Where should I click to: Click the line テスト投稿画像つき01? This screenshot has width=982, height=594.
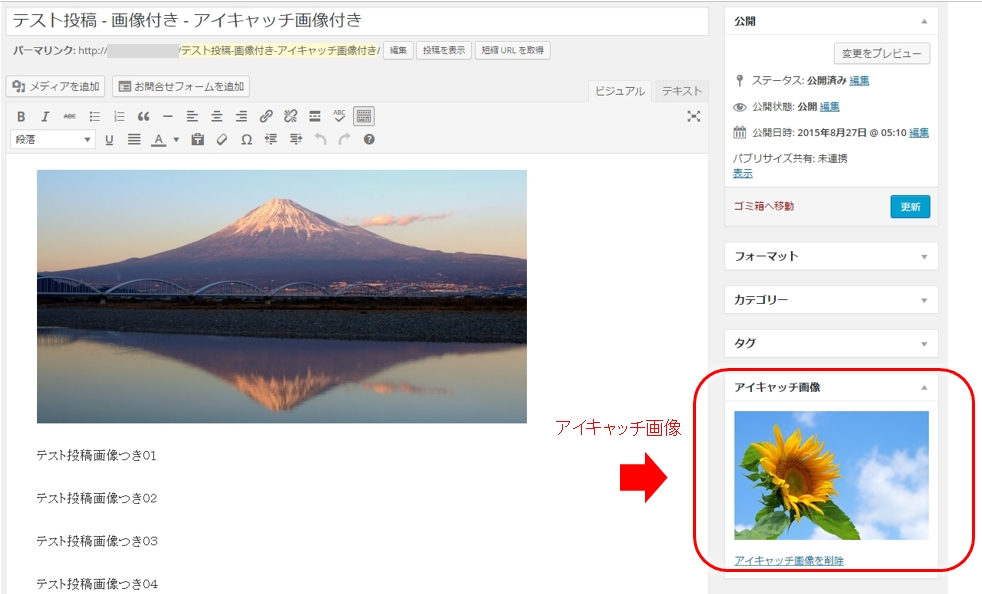pos(96,456)
